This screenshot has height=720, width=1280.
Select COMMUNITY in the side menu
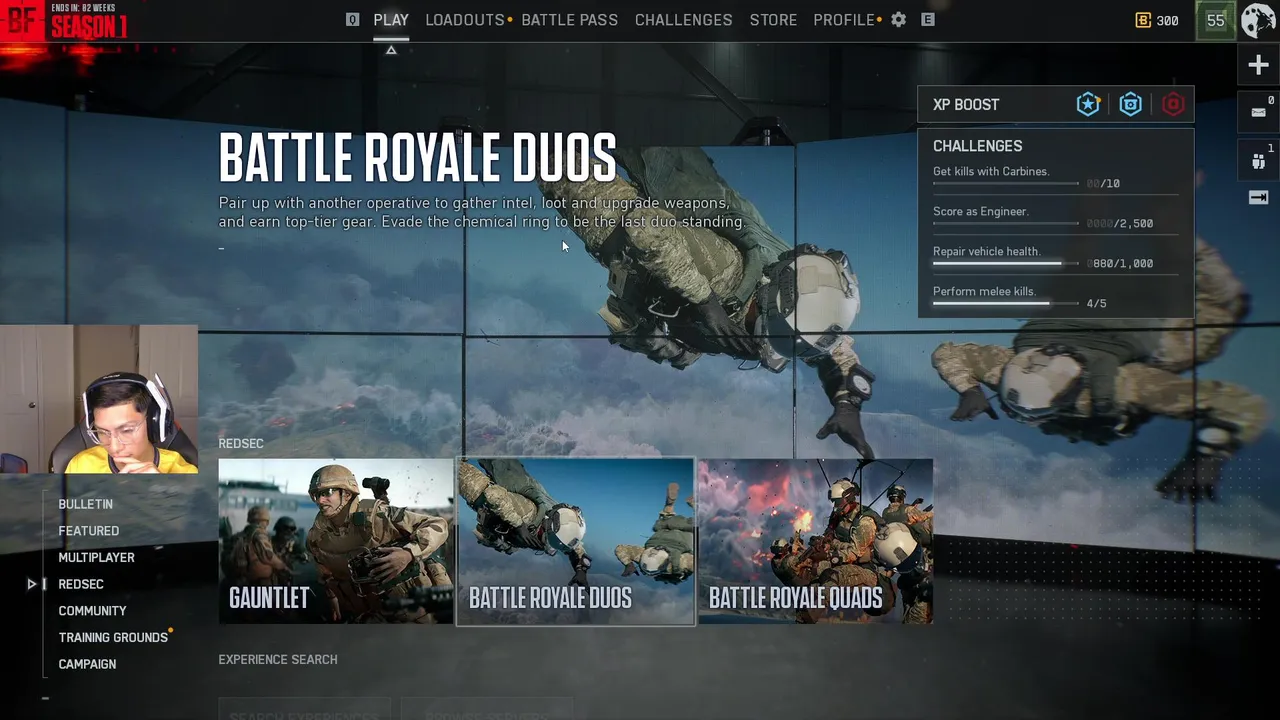point(92,611)
